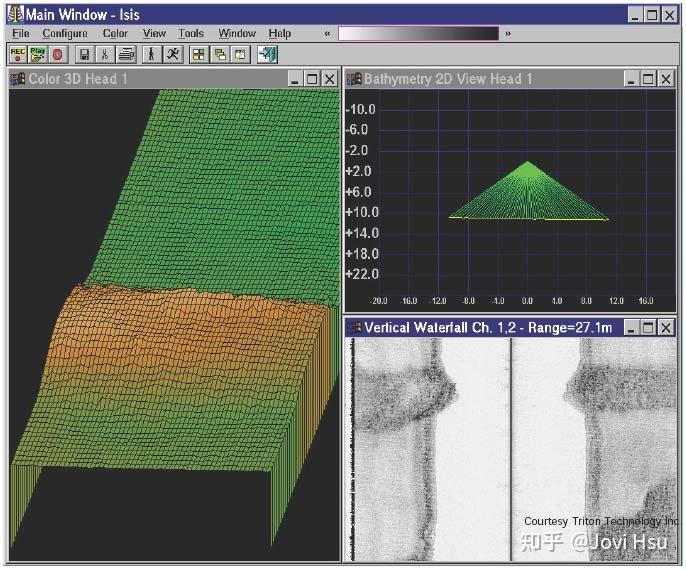Click the standing person toolbar icon
The image size is (686, 570).
(x=153, y=54)
